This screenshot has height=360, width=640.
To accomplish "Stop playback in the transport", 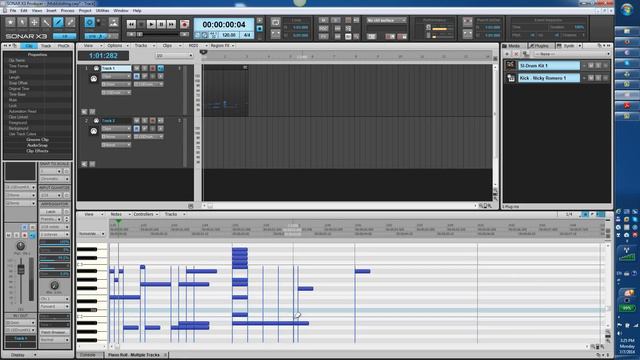I will [x=141, y=24].
